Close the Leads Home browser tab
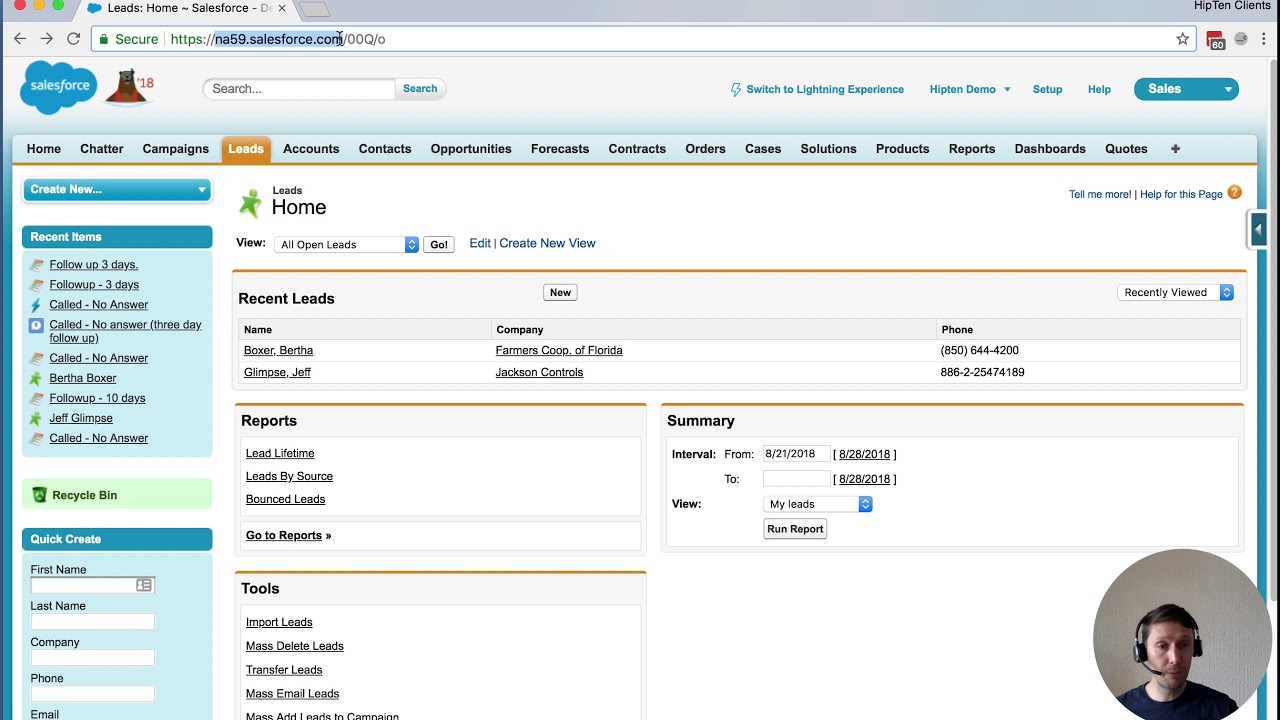Screen dimensions: 1280x720 click(282, 8)
